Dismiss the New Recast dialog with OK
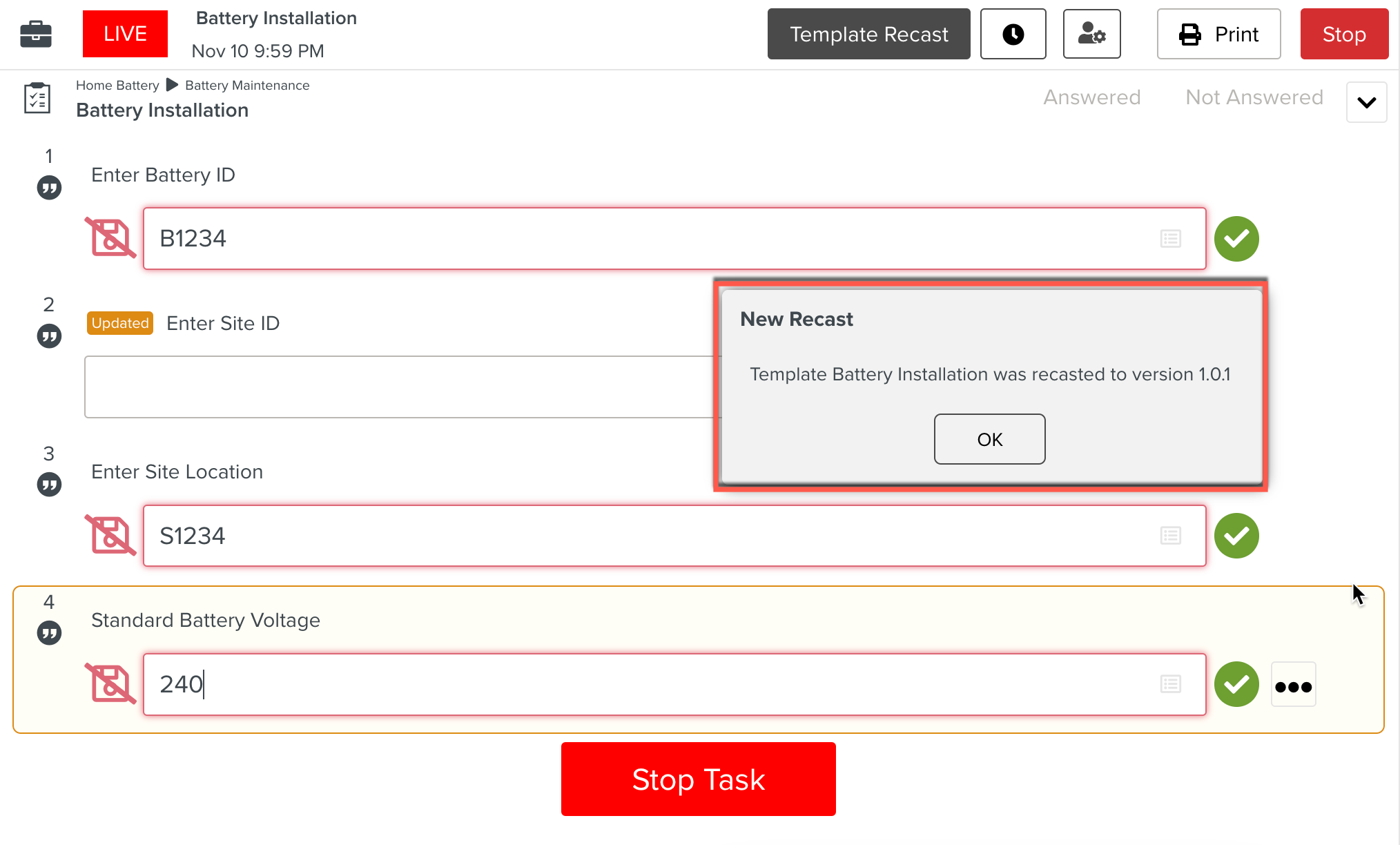Image resolution: width=1400 pixels, height=845 pixels. (x=989, y=438)
